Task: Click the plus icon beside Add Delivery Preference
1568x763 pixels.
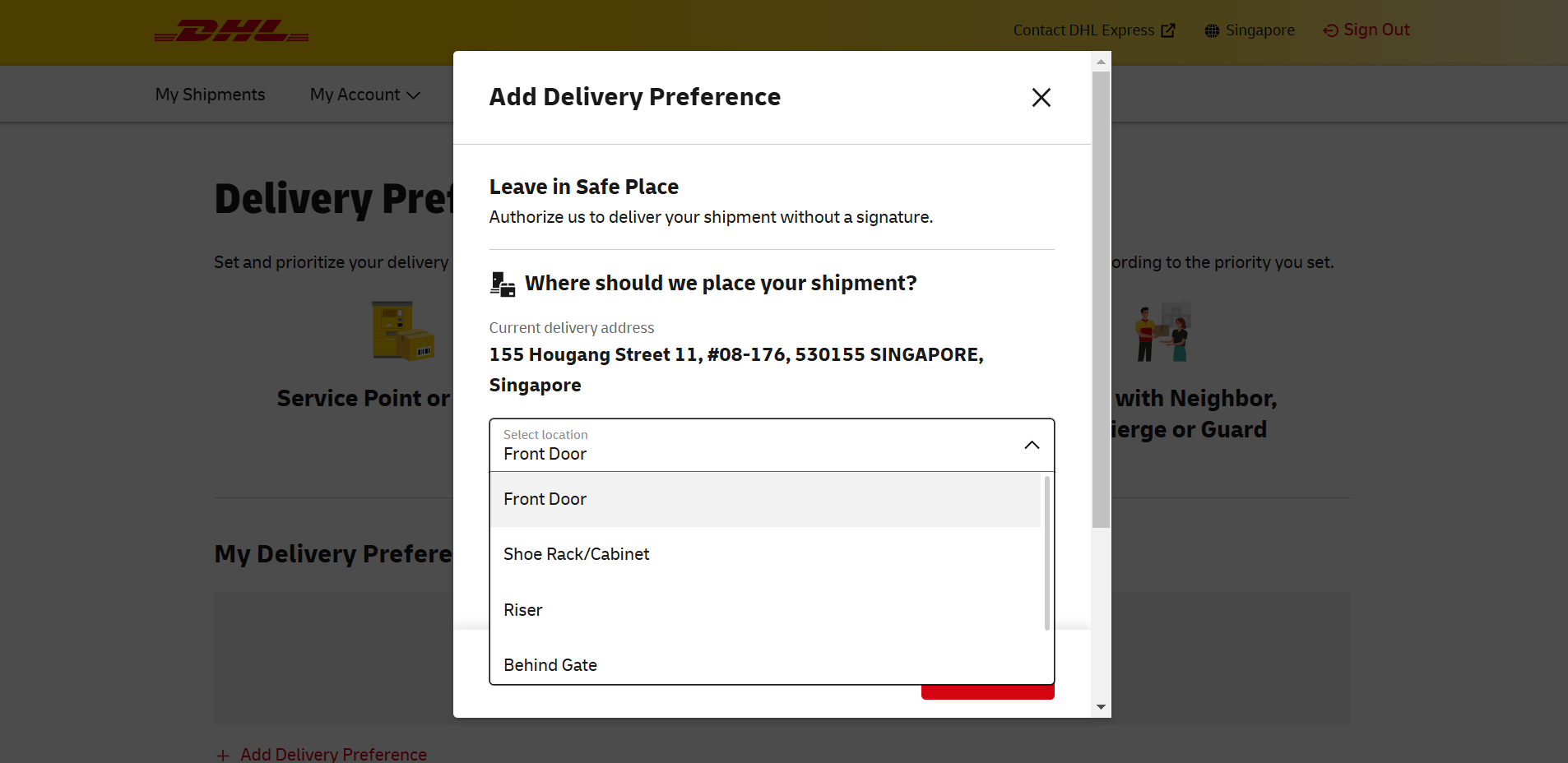Action: tap(221, 755)
